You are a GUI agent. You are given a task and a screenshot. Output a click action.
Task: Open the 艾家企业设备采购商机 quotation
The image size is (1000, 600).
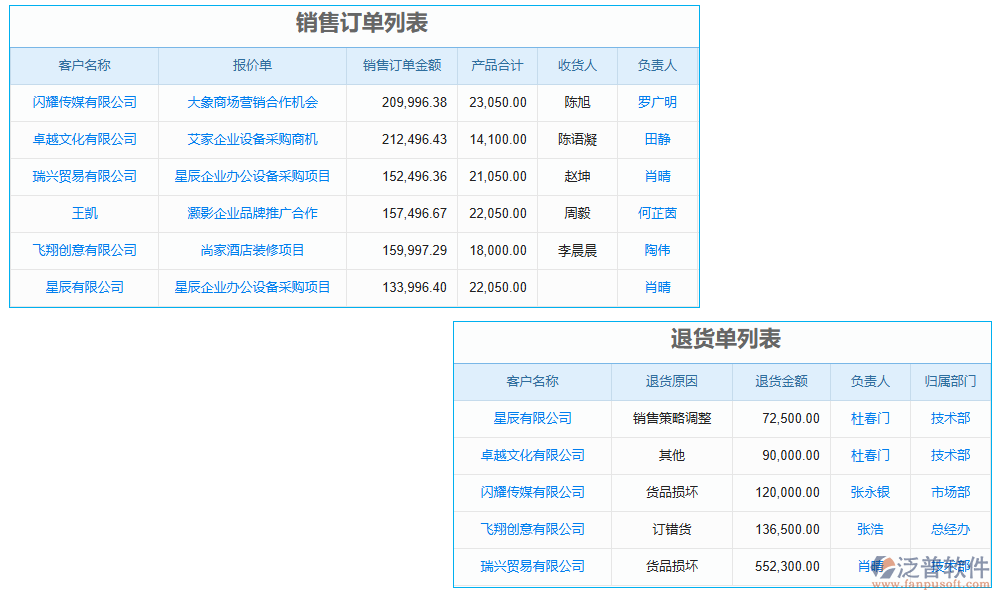click(252, 140)
